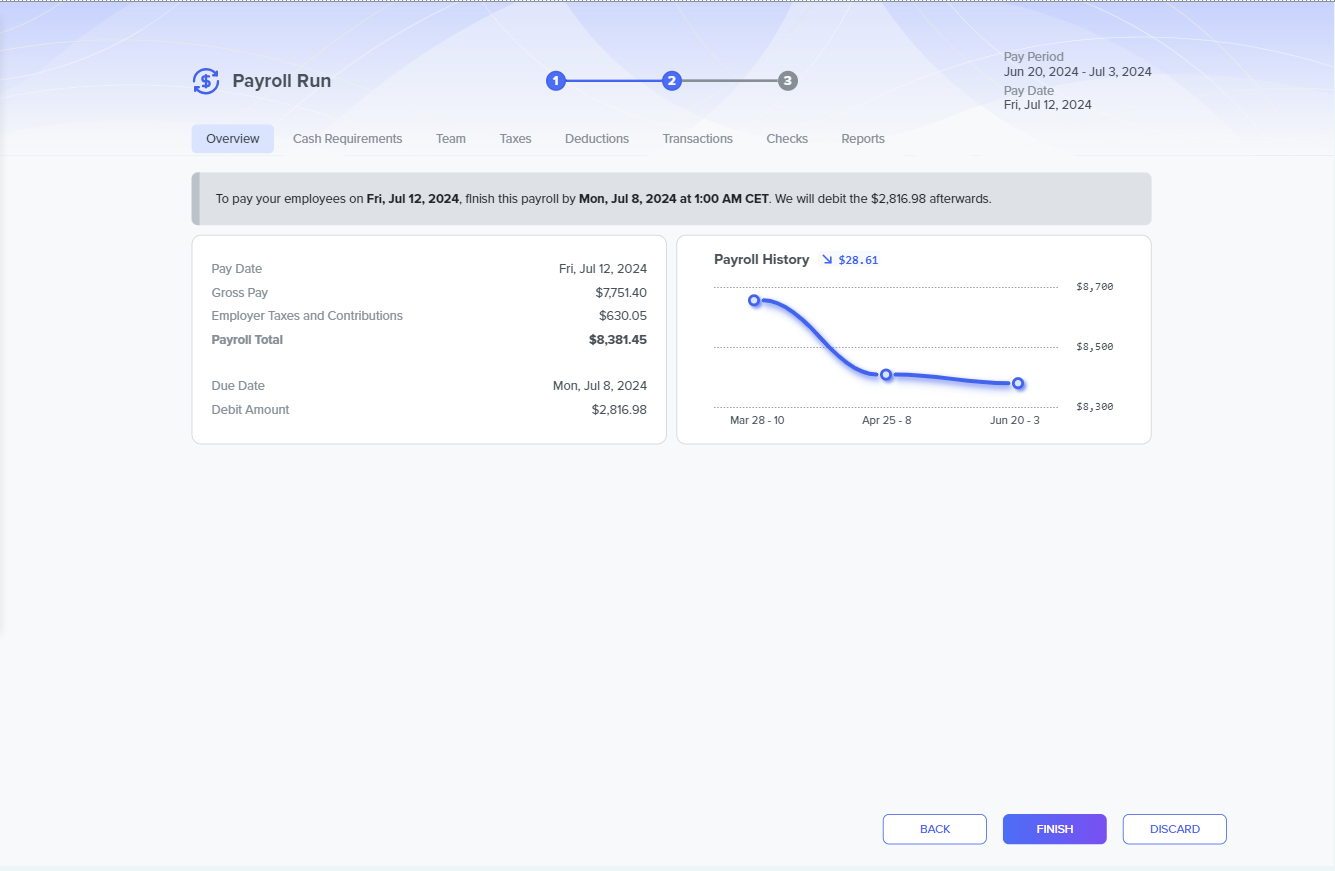Select step 2 in the progress stepper
This screenshot has height=871, width=1335.
[x=672, y=81]
